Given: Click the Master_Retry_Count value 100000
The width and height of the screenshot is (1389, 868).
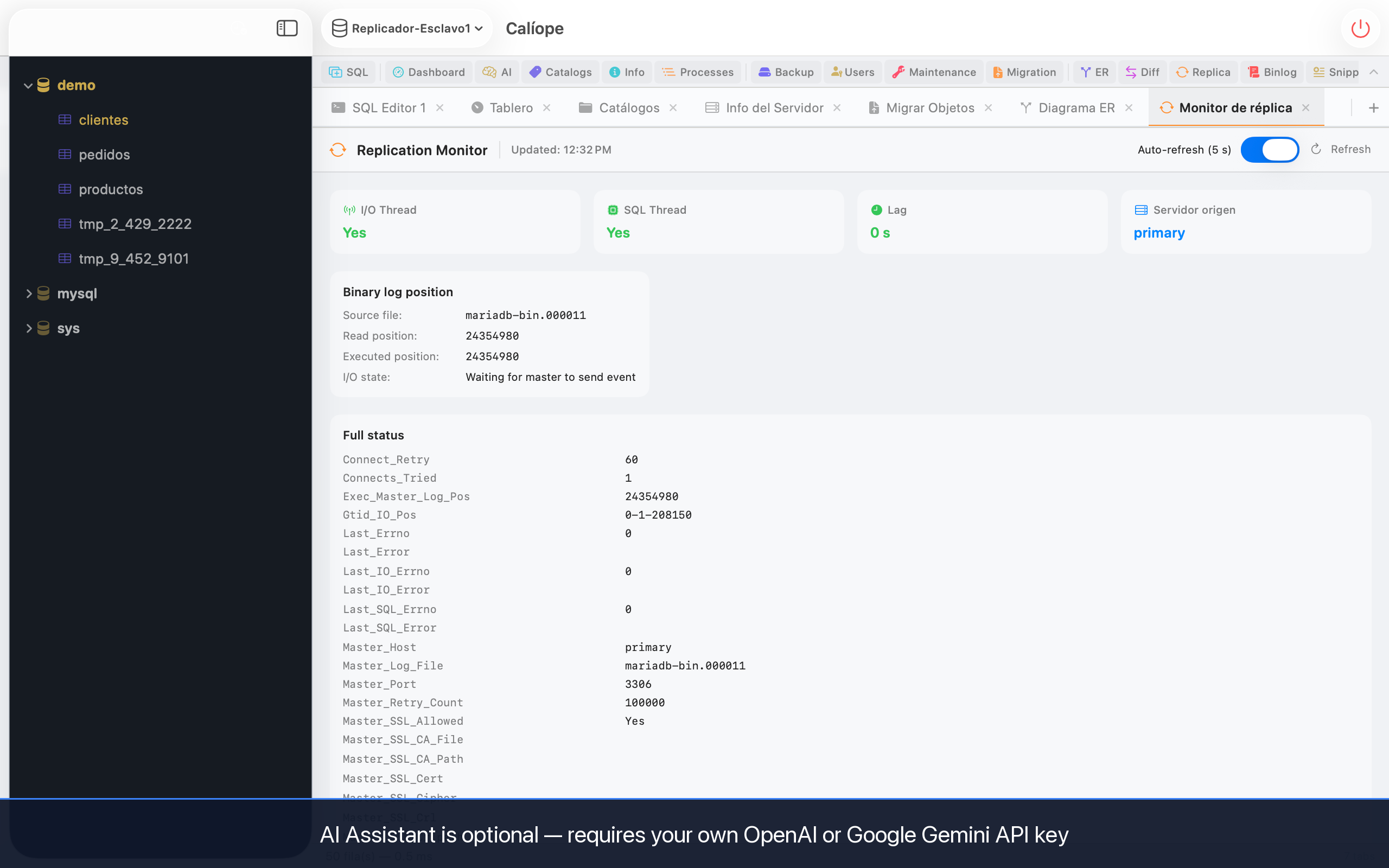Looking at the screenshot, I should tap(645, 703).
